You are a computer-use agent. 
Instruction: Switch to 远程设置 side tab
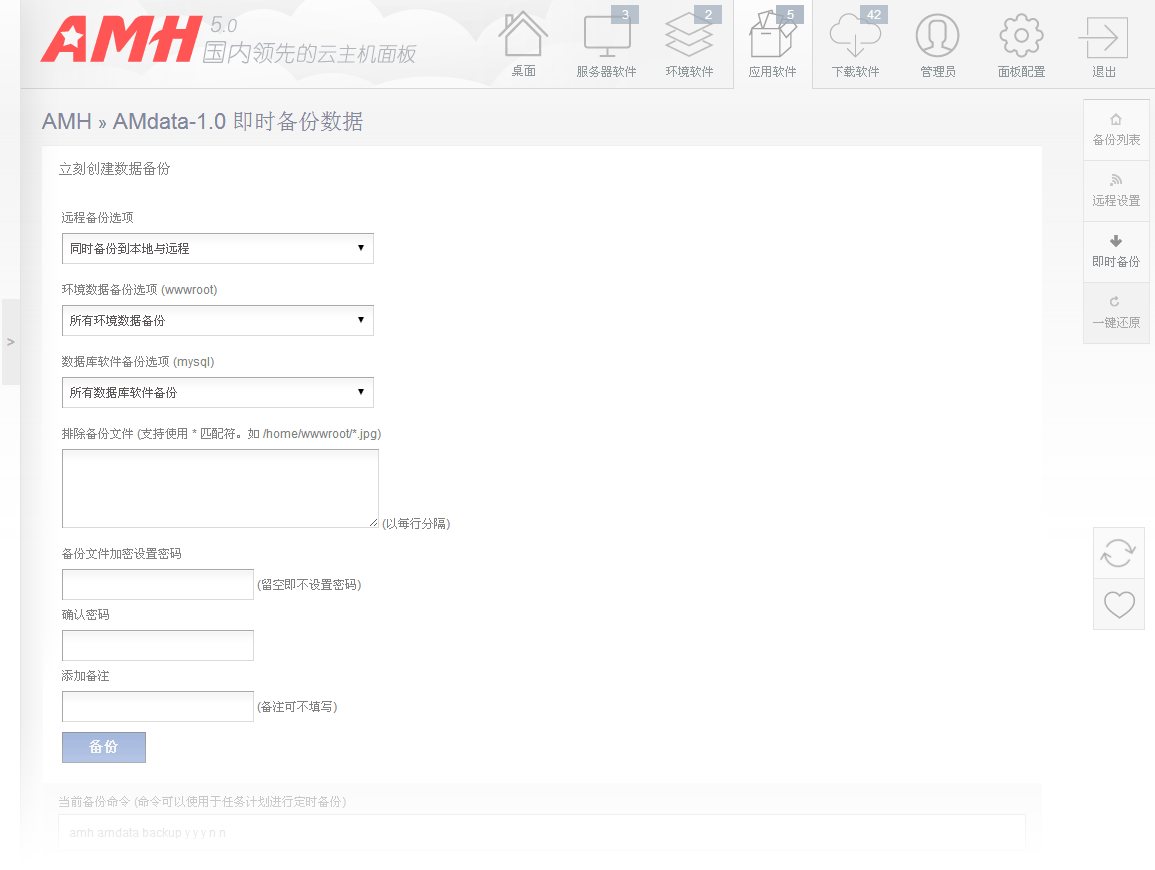click(x=1116, y=191)
